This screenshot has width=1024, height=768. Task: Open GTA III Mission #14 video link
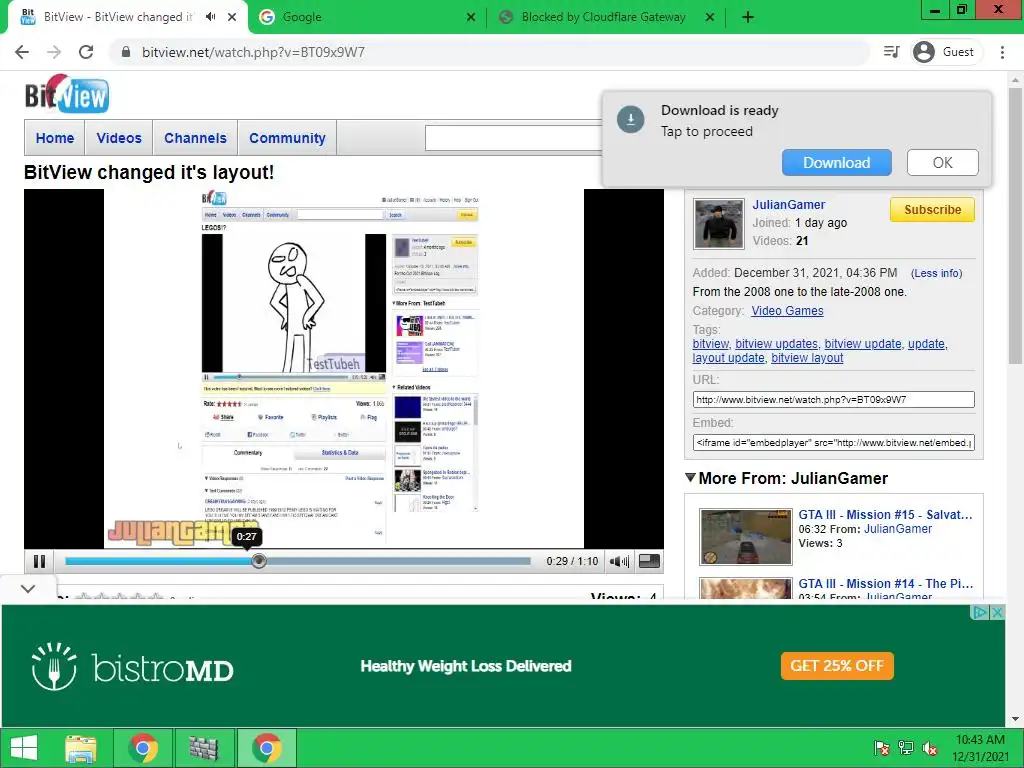pos(886,584)
